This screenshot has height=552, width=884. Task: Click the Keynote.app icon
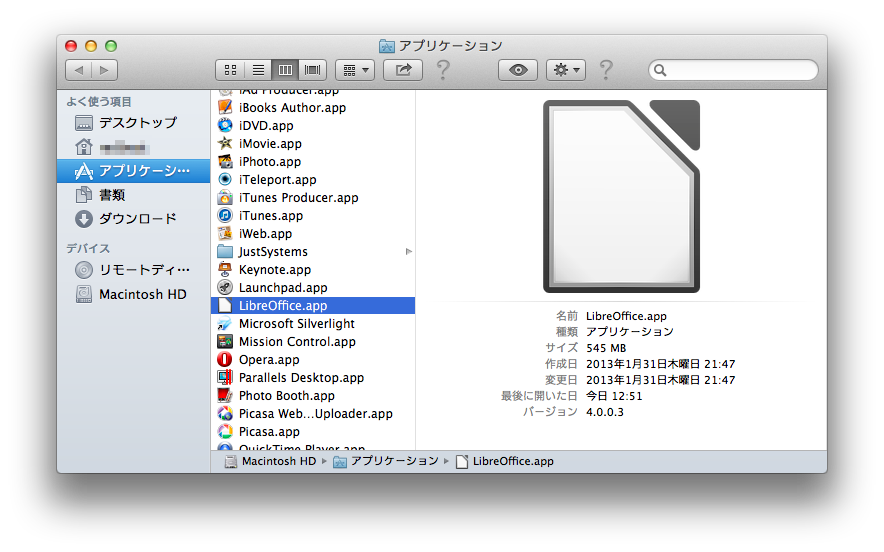click(x=225, y=270)
